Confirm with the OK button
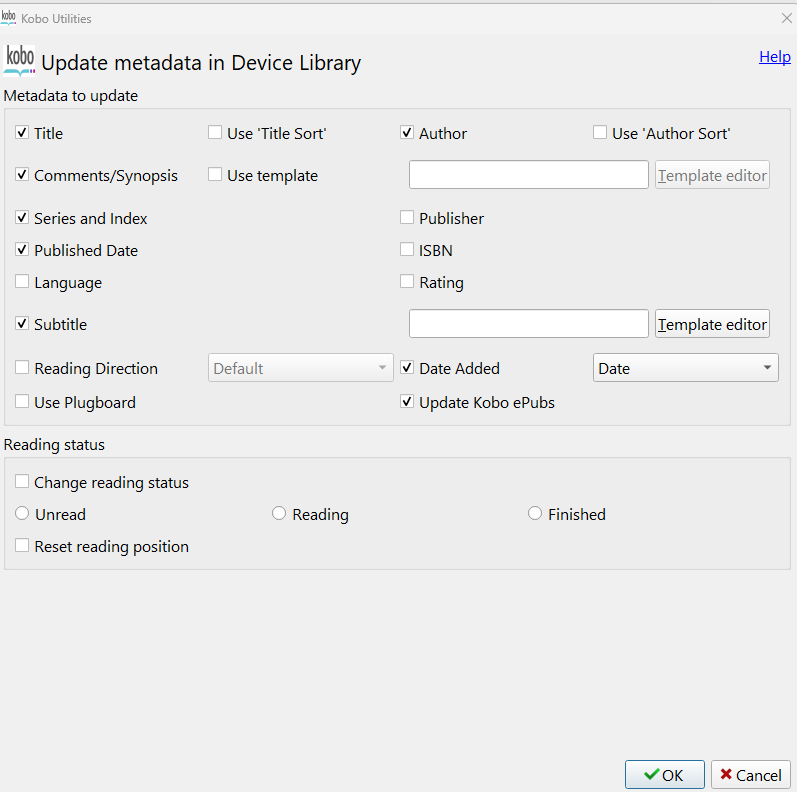The image size is (797, 792). pos(665,775)
